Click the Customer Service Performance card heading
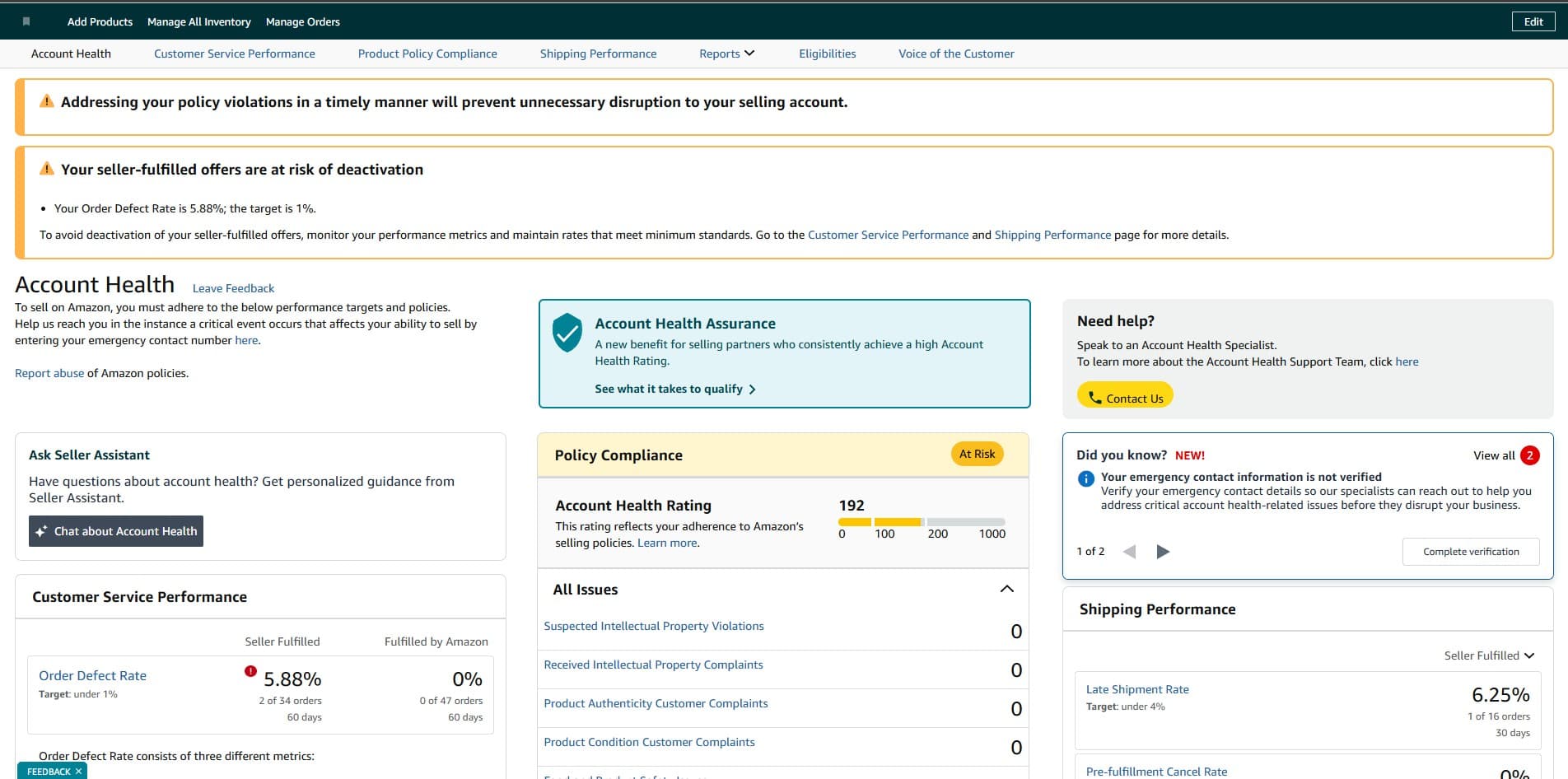This screenshot has width=1568, height=779. click(139, 597)
